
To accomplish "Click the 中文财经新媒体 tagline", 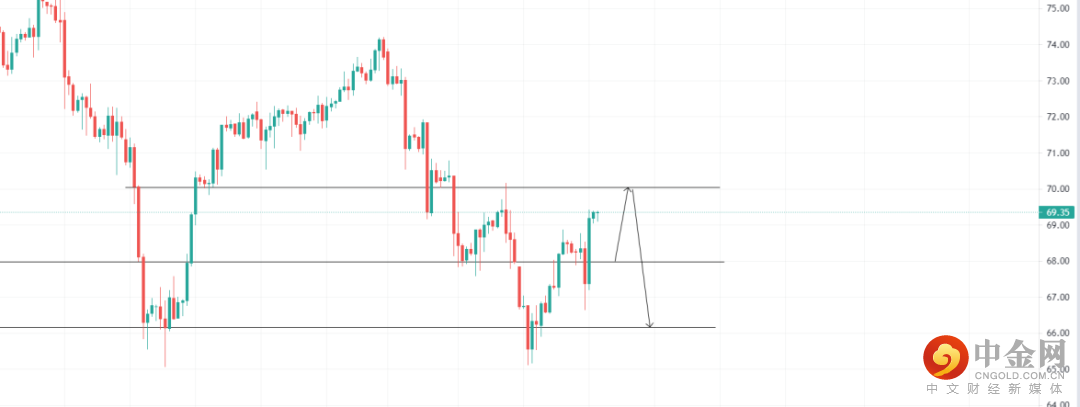I will tap(996, 390).
